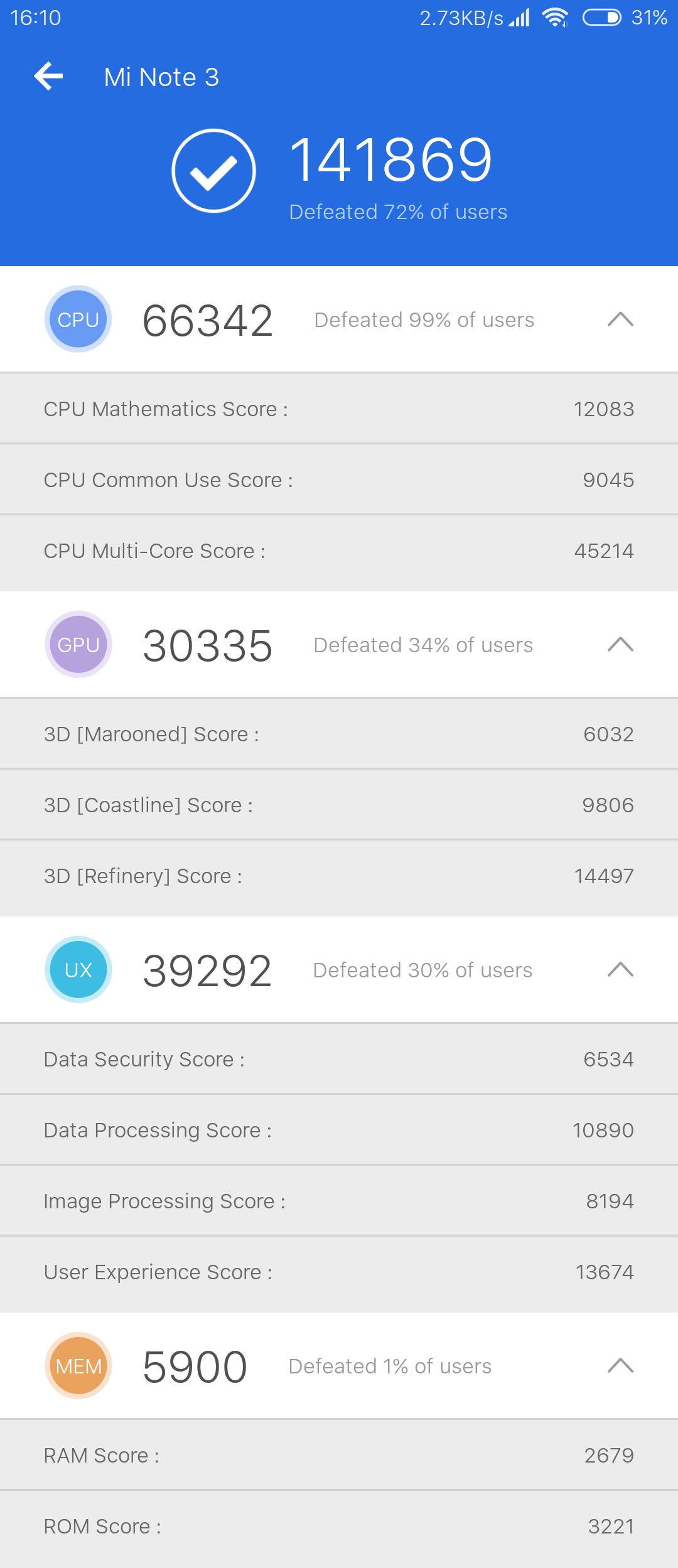
Task: Collapse the GPU score section chevron
Action: [621, 645]
